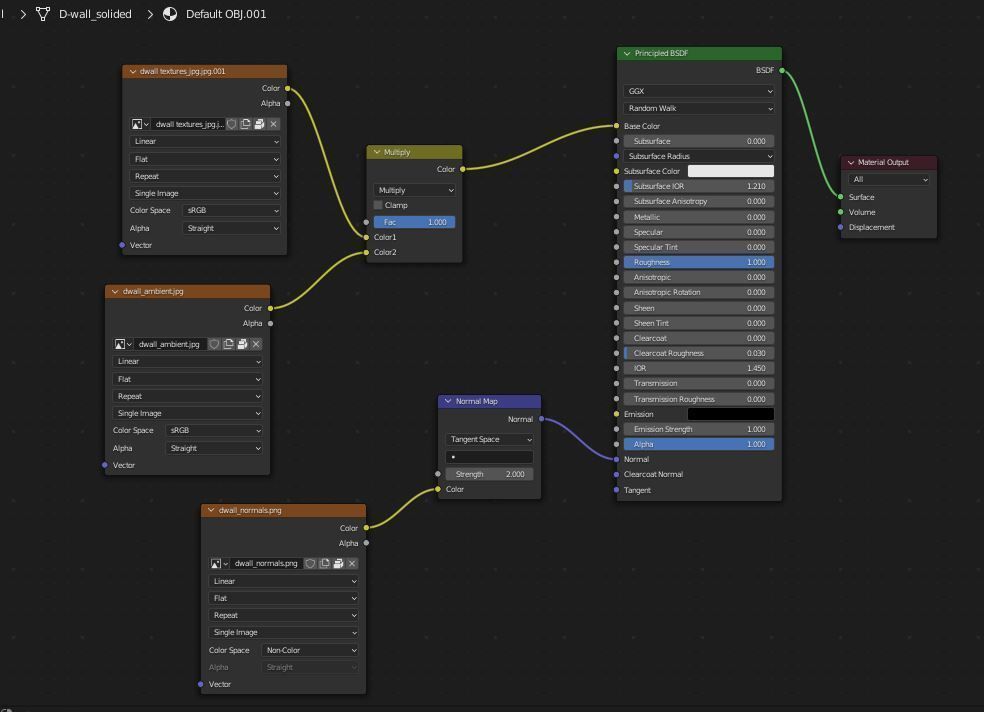
Task: Open Multiply blend type dropdown
Action: (415, 190)
